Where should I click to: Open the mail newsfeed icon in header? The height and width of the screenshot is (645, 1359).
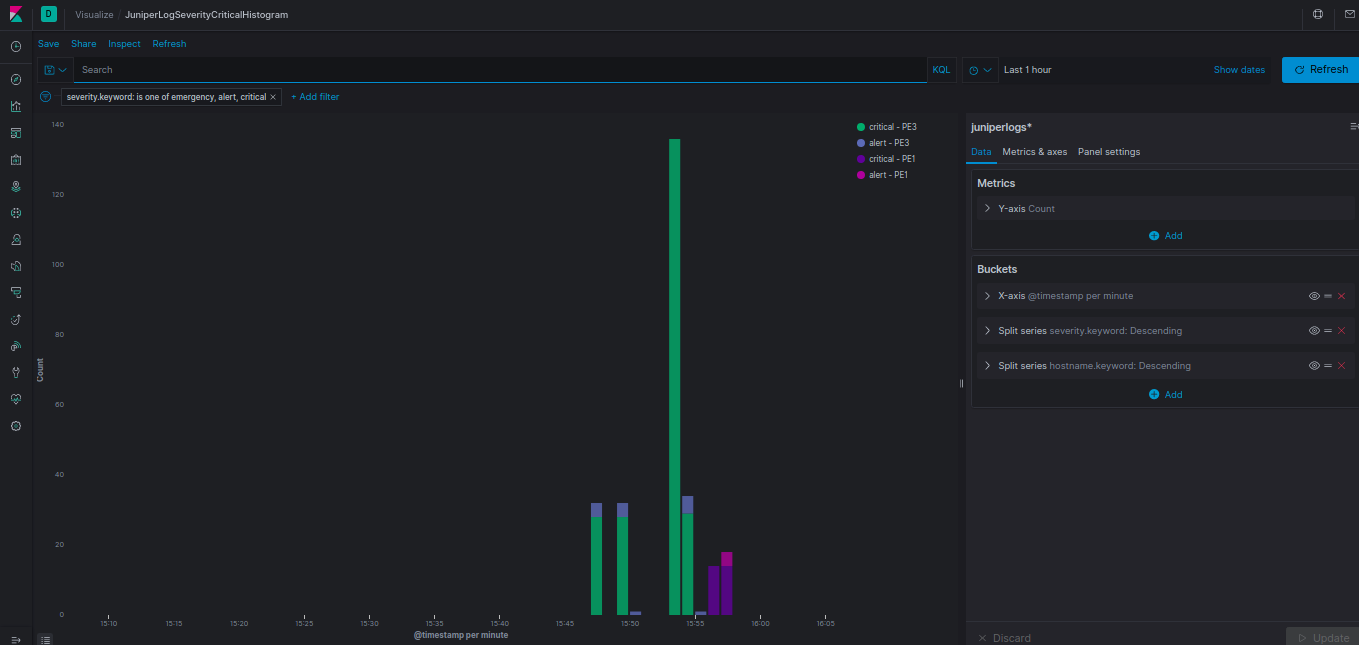pos(1349,15)
